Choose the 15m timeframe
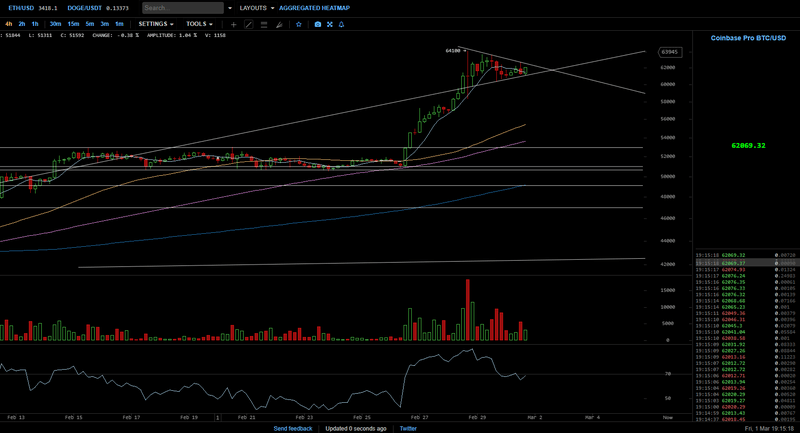The width and height of the screenshot is (800, 433). (73, 24)
